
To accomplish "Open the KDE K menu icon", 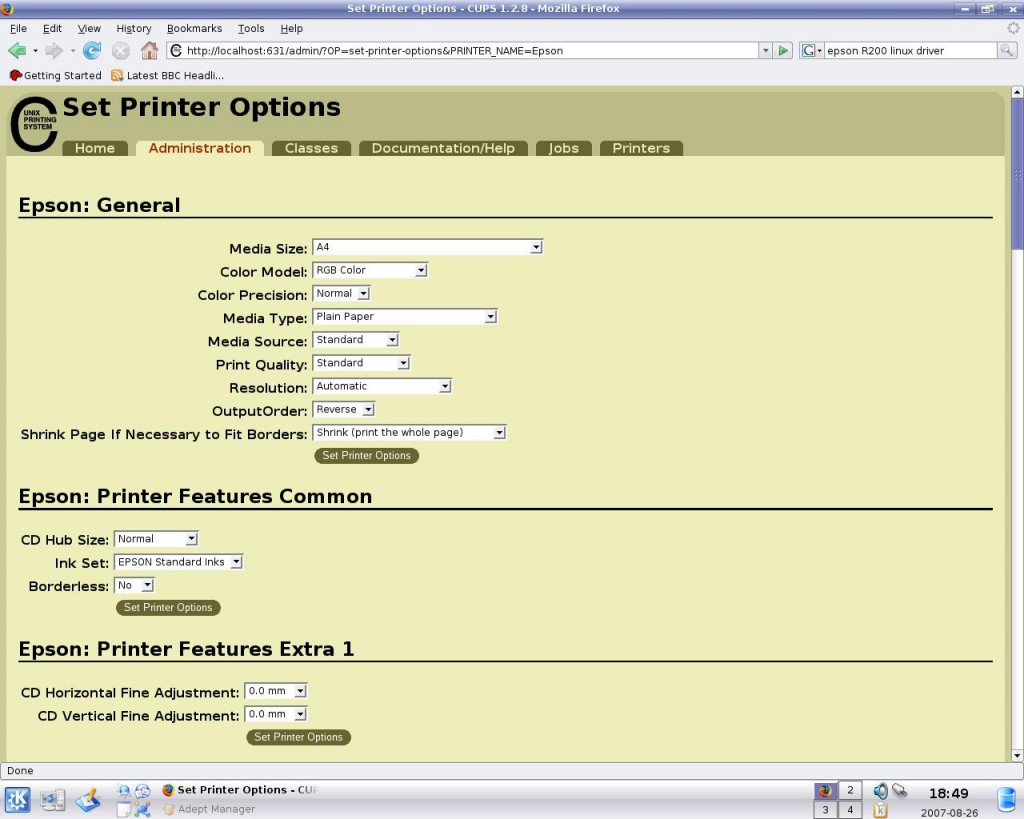I will pyautogui.click(x=18, y=799).
